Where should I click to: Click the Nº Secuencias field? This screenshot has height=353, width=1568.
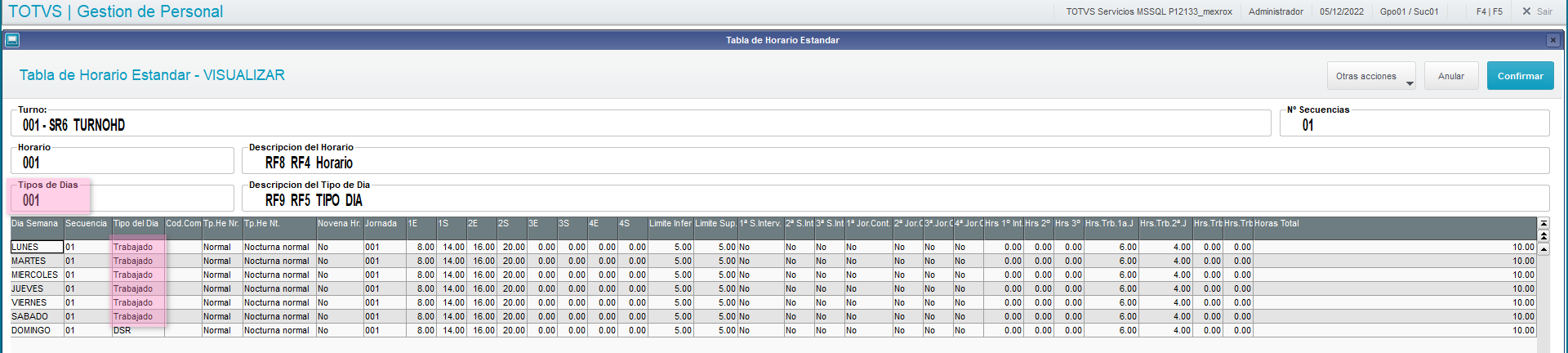coord(1414,125)
